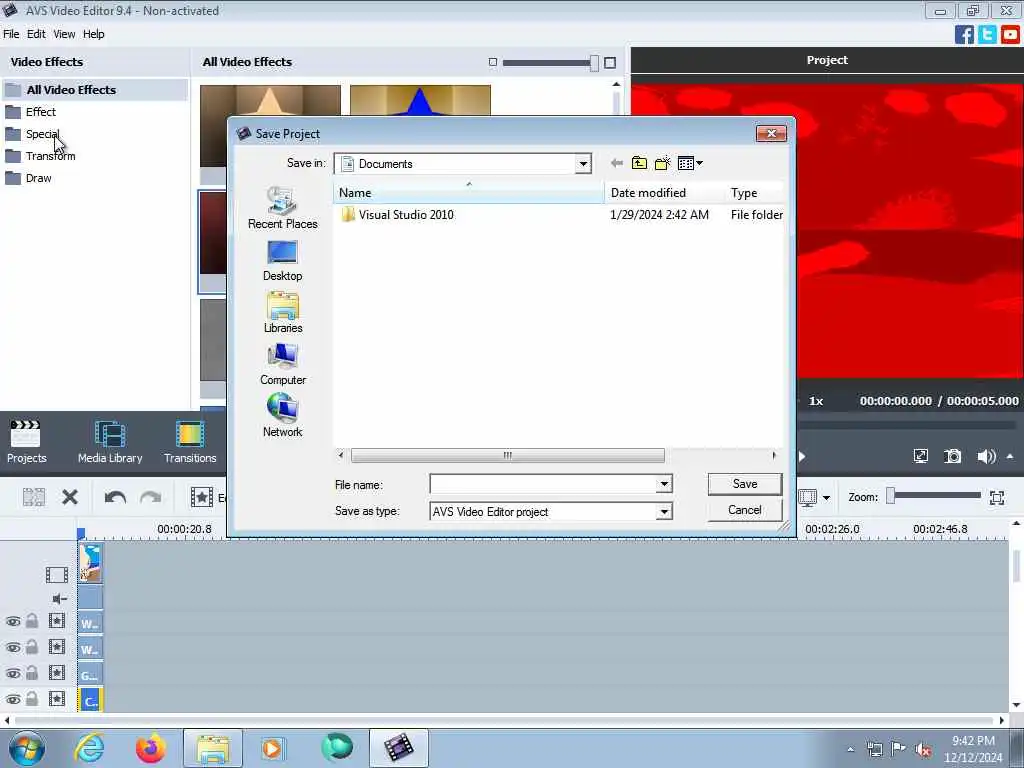
Task: Expand the volume control arrow in preview
Action: pos(1010,456)
